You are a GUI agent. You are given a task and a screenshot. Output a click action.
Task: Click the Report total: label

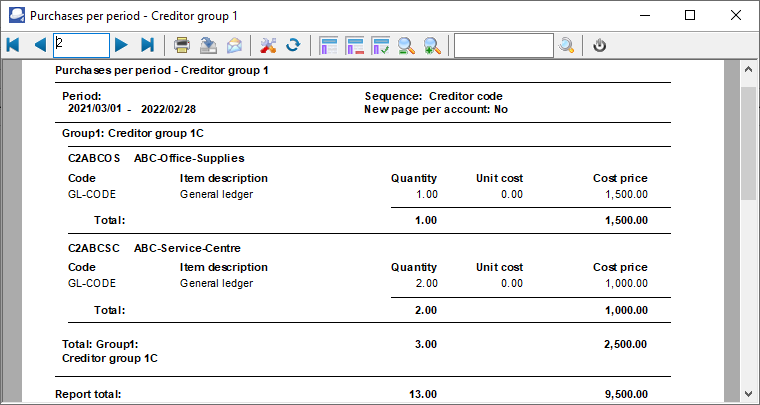[88, 394]
